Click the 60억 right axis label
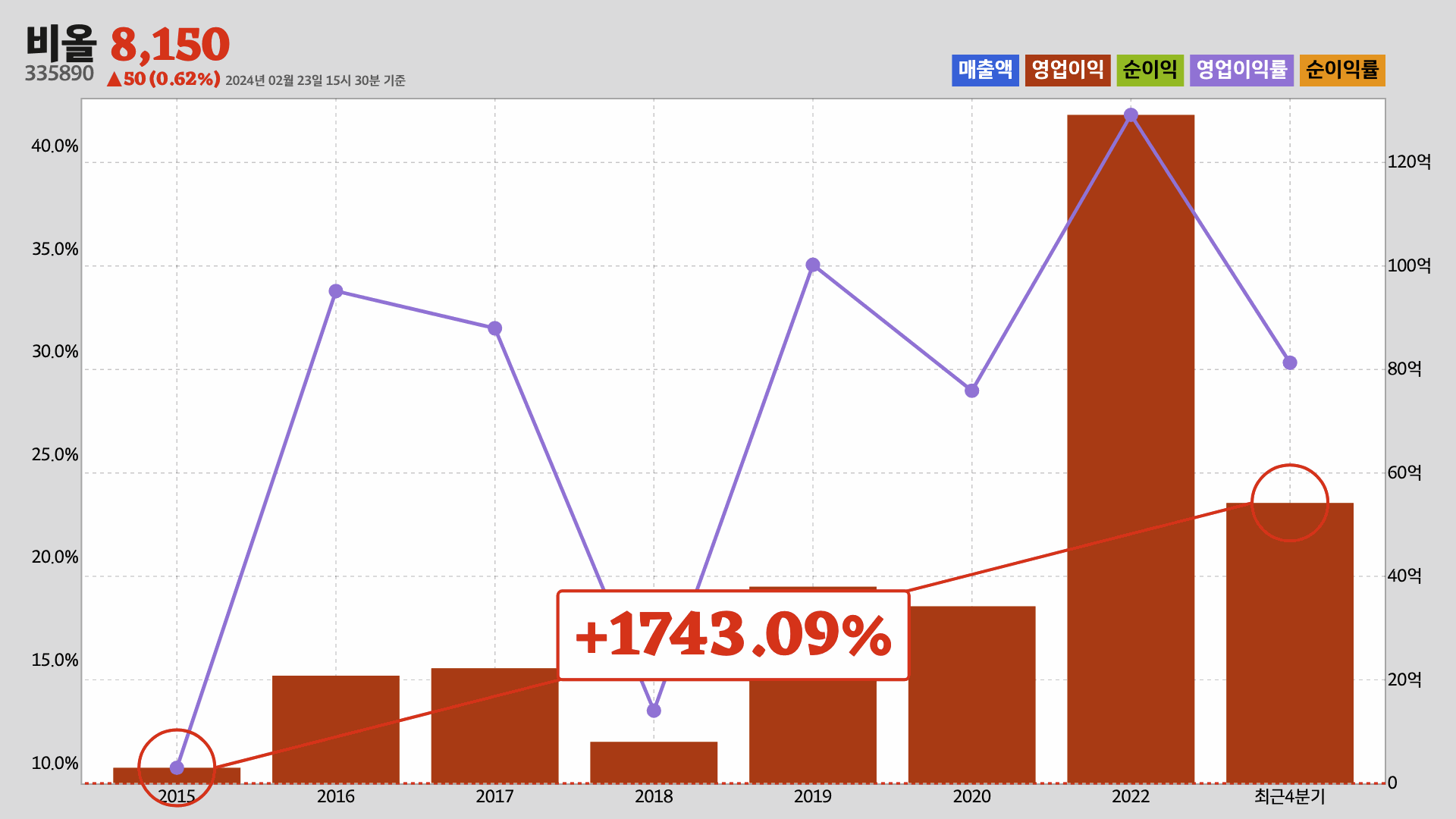Image resolution: width=1456 pixels, height=819 pixels. [1404, 472]
